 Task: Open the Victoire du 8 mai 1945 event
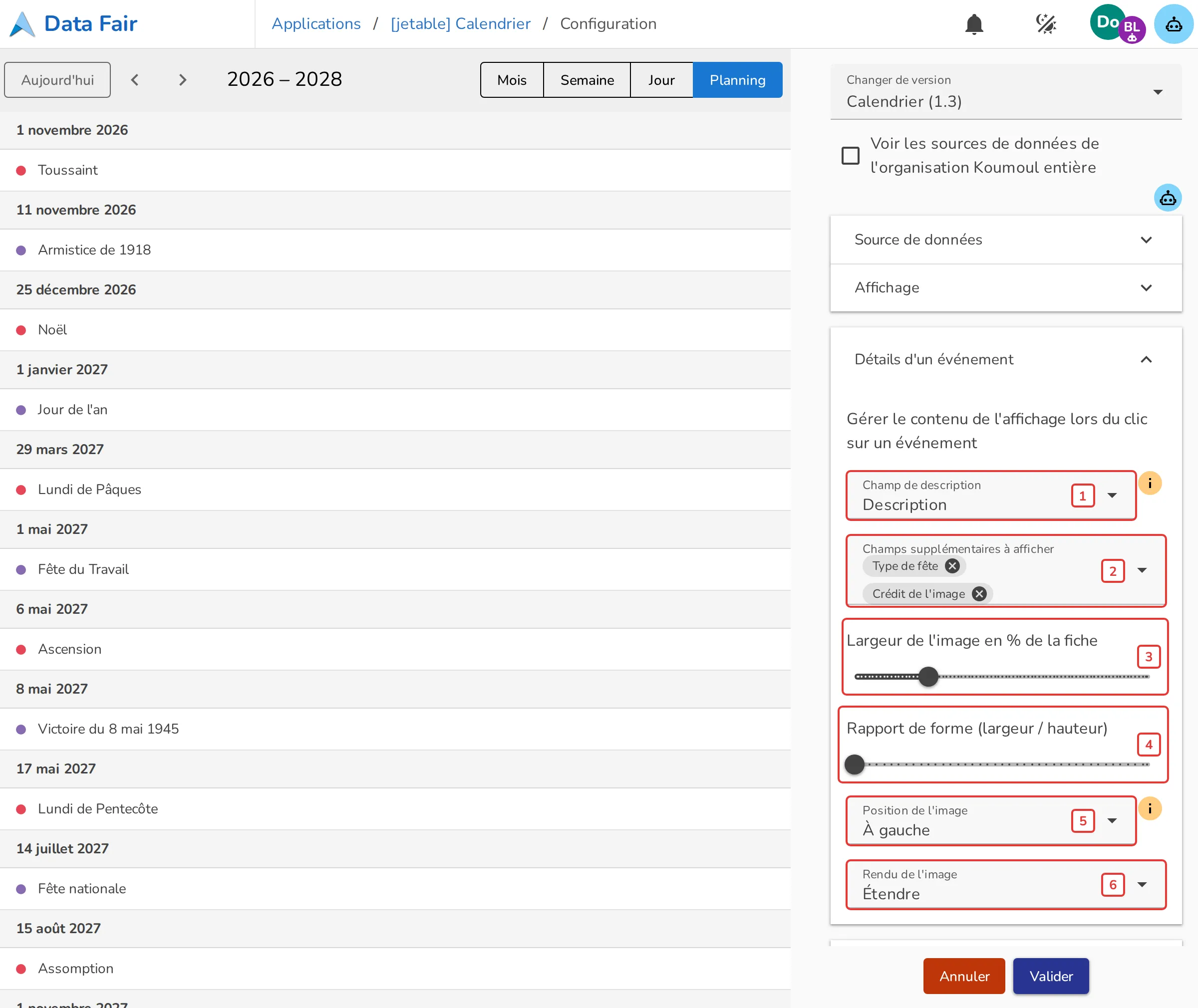click(x=395, y=729)
